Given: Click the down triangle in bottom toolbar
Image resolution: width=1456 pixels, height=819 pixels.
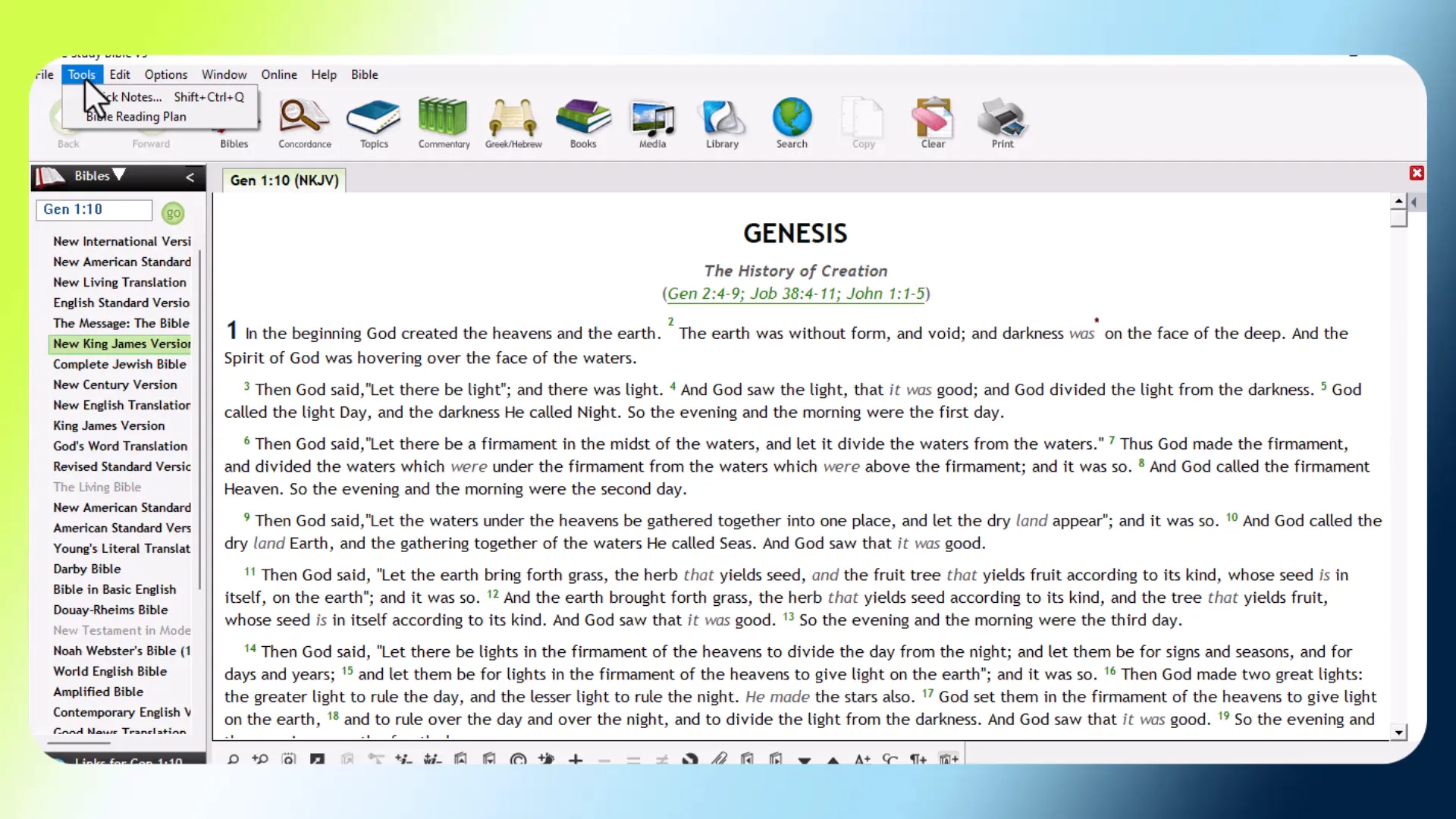Looking at the screenshot, I should click(x=805, y=760).
